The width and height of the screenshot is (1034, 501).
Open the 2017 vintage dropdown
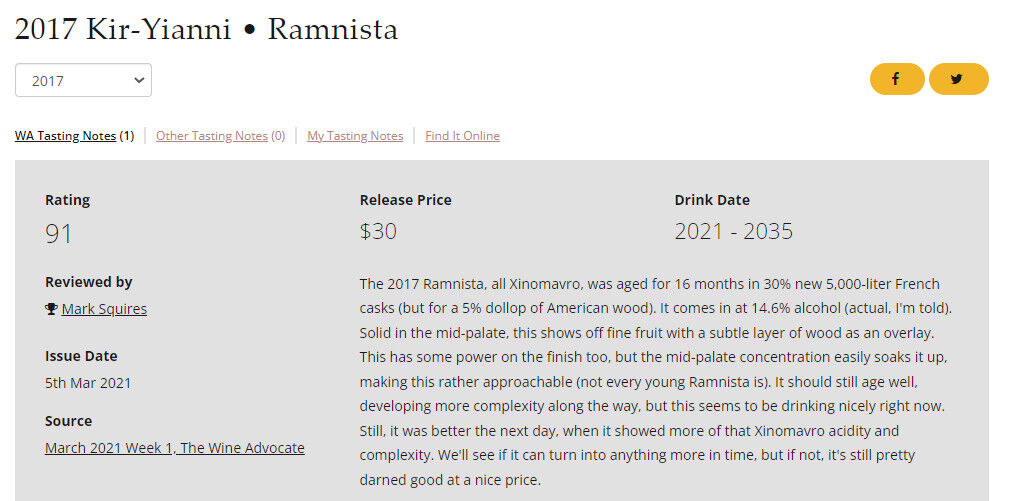83,80
